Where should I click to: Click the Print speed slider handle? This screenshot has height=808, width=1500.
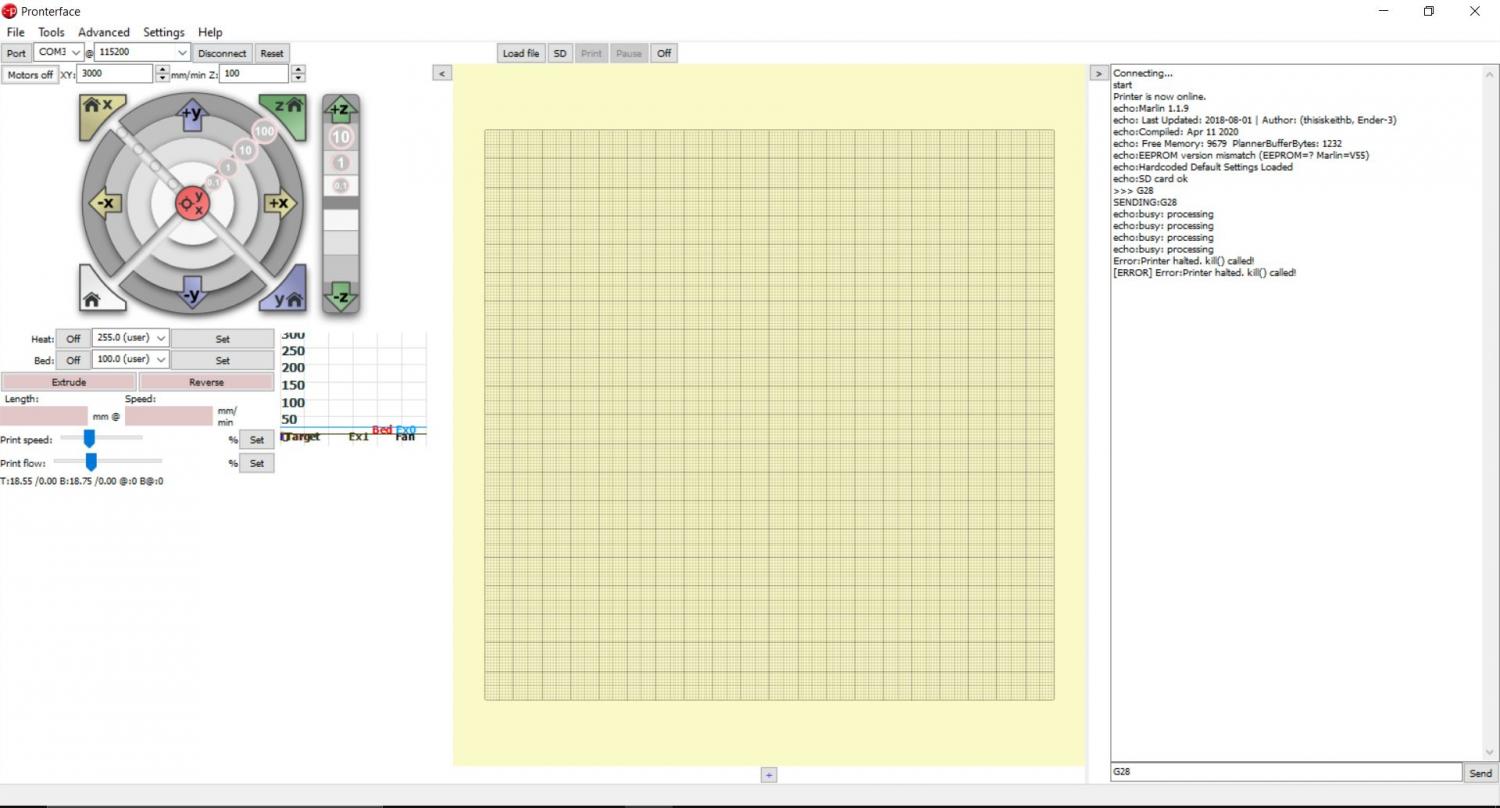89,438
